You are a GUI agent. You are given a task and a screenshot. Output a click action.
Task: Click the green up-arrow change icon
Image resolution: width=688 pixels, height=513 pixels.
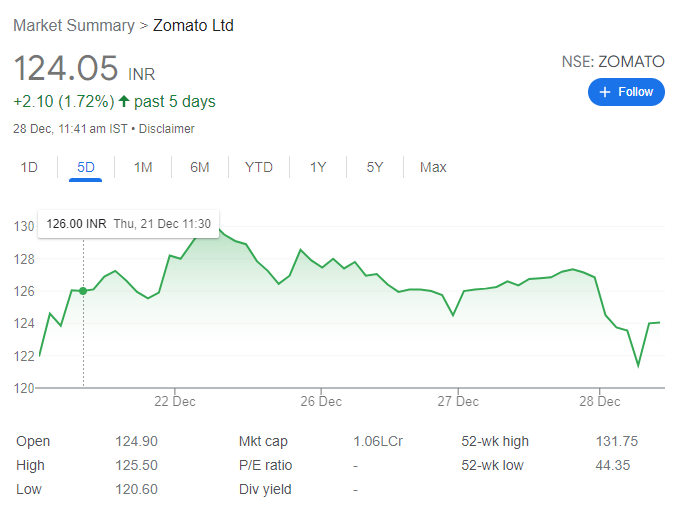(124, 101)
